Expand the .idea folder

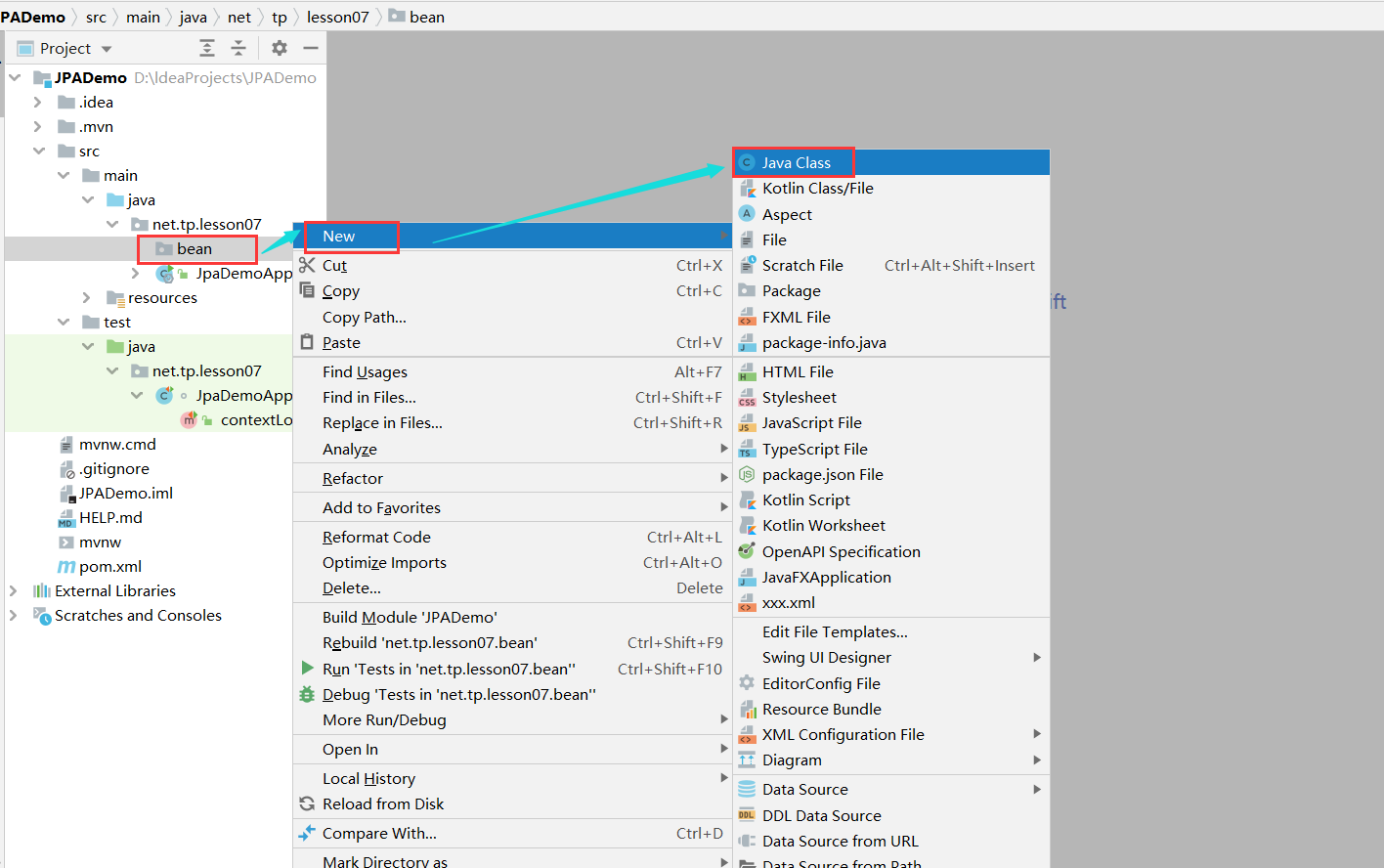click(37, 102)
